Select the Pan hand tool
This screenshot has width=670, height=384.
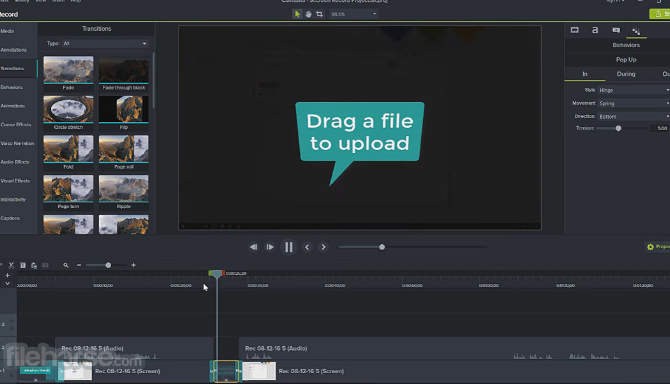309,14
